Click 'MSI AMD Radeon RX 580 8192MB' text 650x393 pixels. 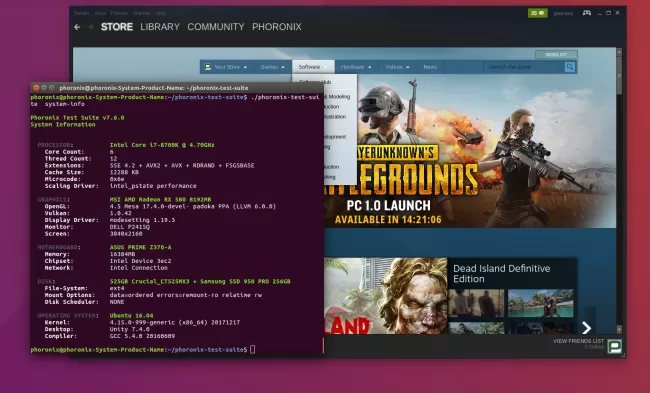[160, 199]
